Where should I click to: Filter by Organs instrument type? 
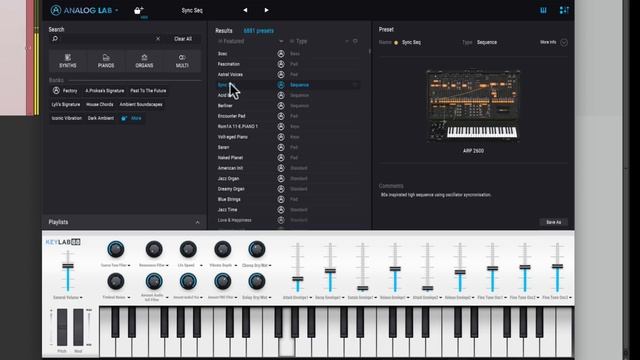[144, 61]
